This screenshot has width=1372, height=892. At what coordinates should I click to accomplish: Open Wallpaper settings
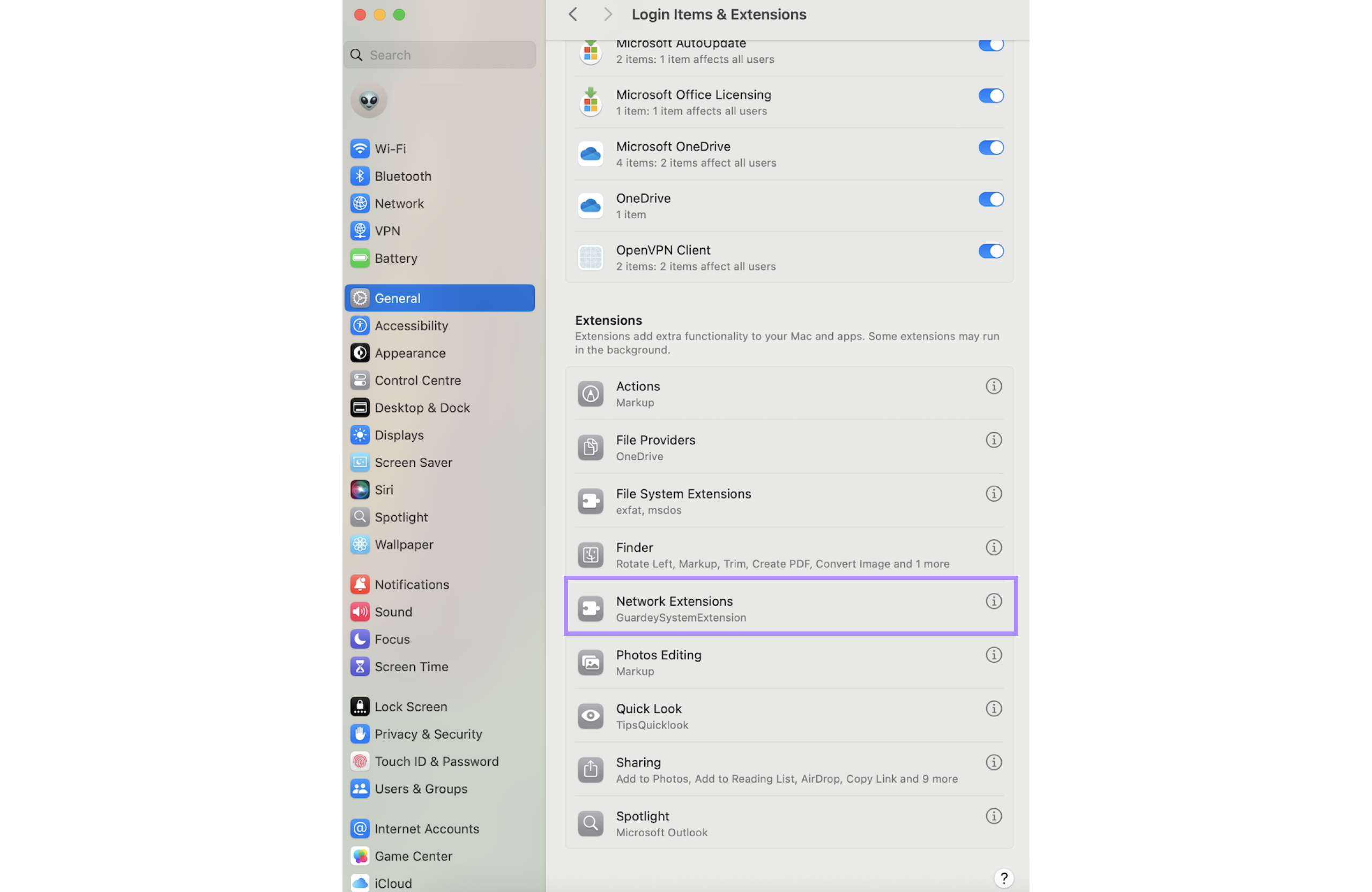[439, 544]
